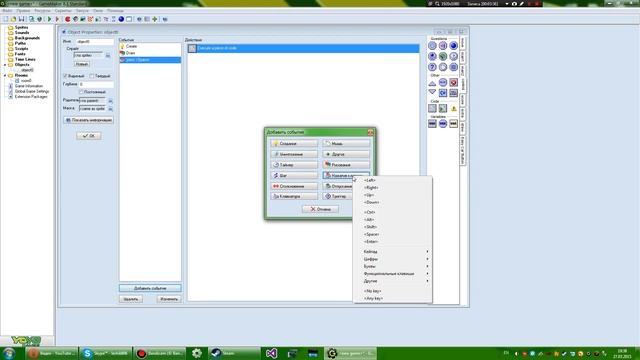
Task: Select the Check Object blue ball action
Action: [x=453, y=46]
